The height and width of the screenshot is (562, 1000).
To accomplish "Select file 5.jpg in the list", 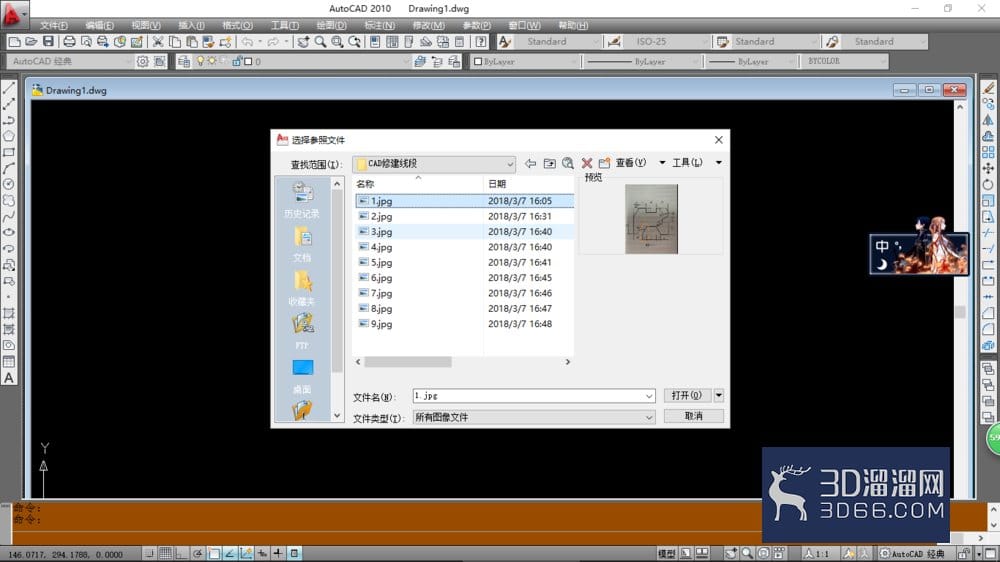I will tap(464, 262).
